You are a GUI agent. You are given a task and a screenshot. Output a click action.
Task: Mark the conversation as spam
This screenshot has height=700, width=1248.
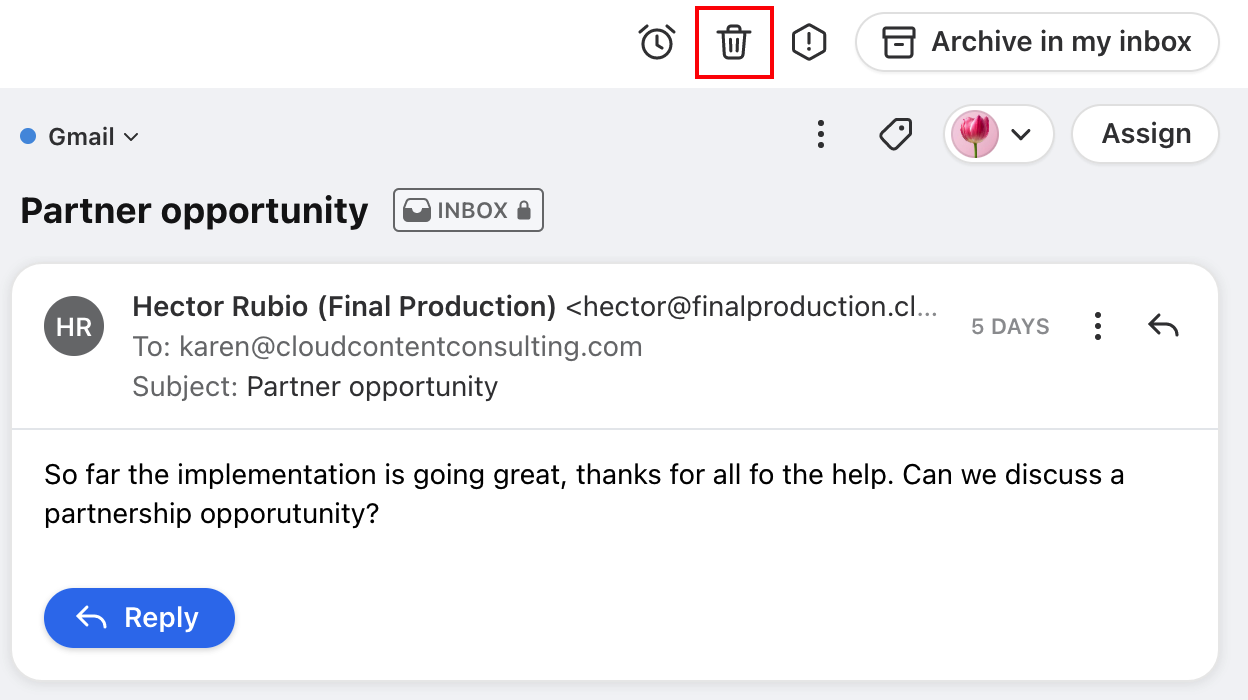coord(808,42)
